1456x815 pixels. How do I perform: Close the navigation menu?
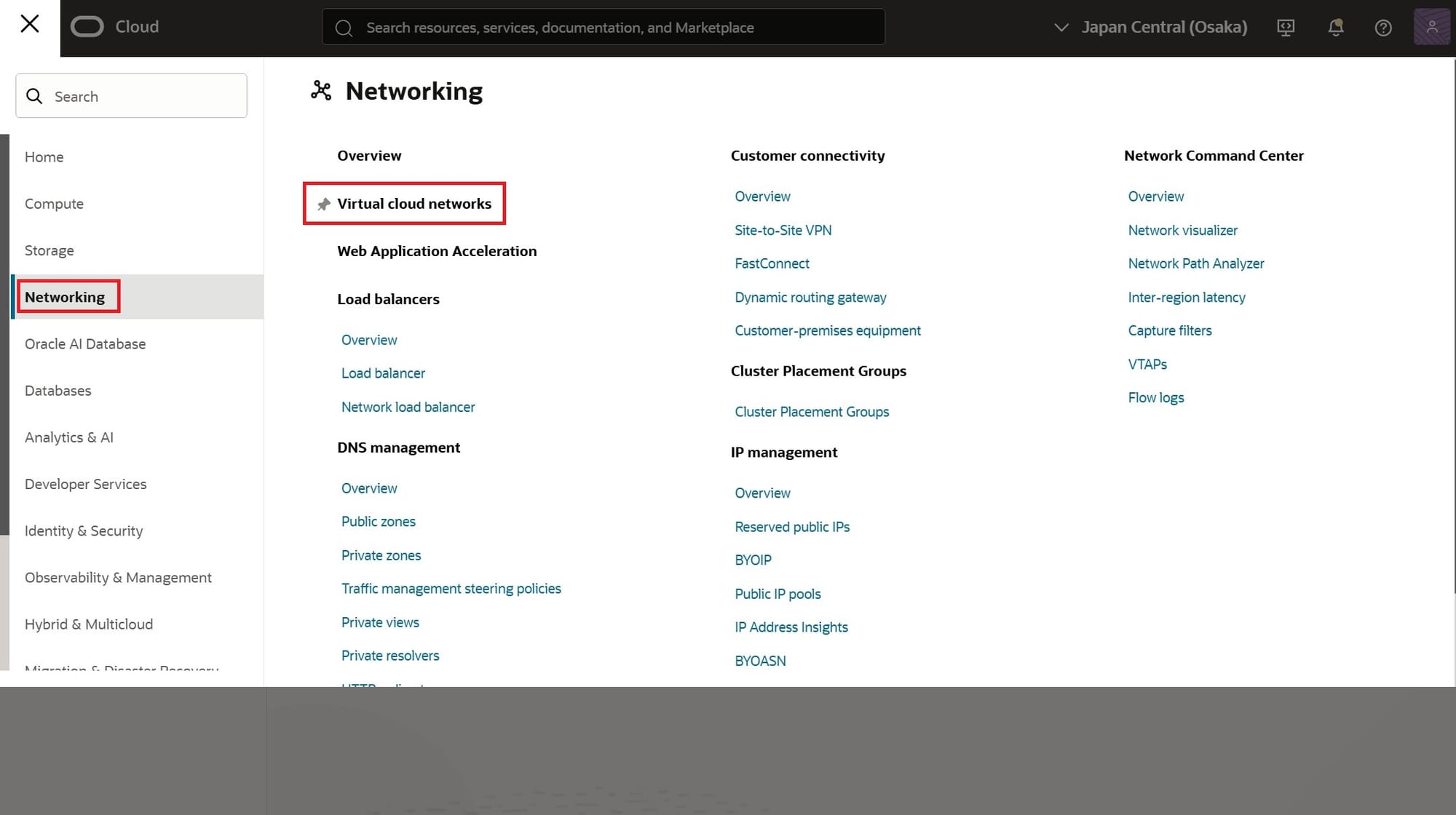coord(29,23)
